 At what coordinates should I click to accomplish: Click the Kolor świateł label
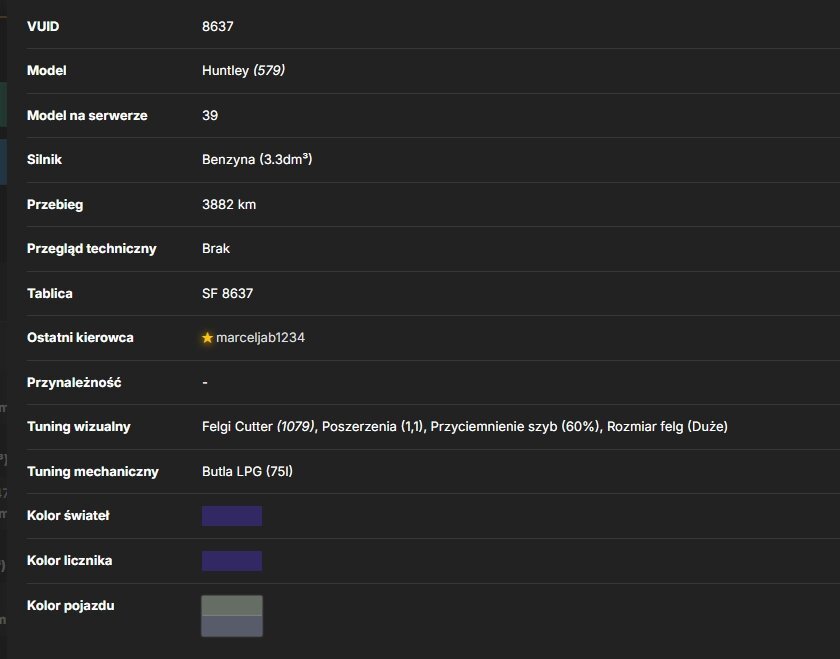(x=68, y=515)
